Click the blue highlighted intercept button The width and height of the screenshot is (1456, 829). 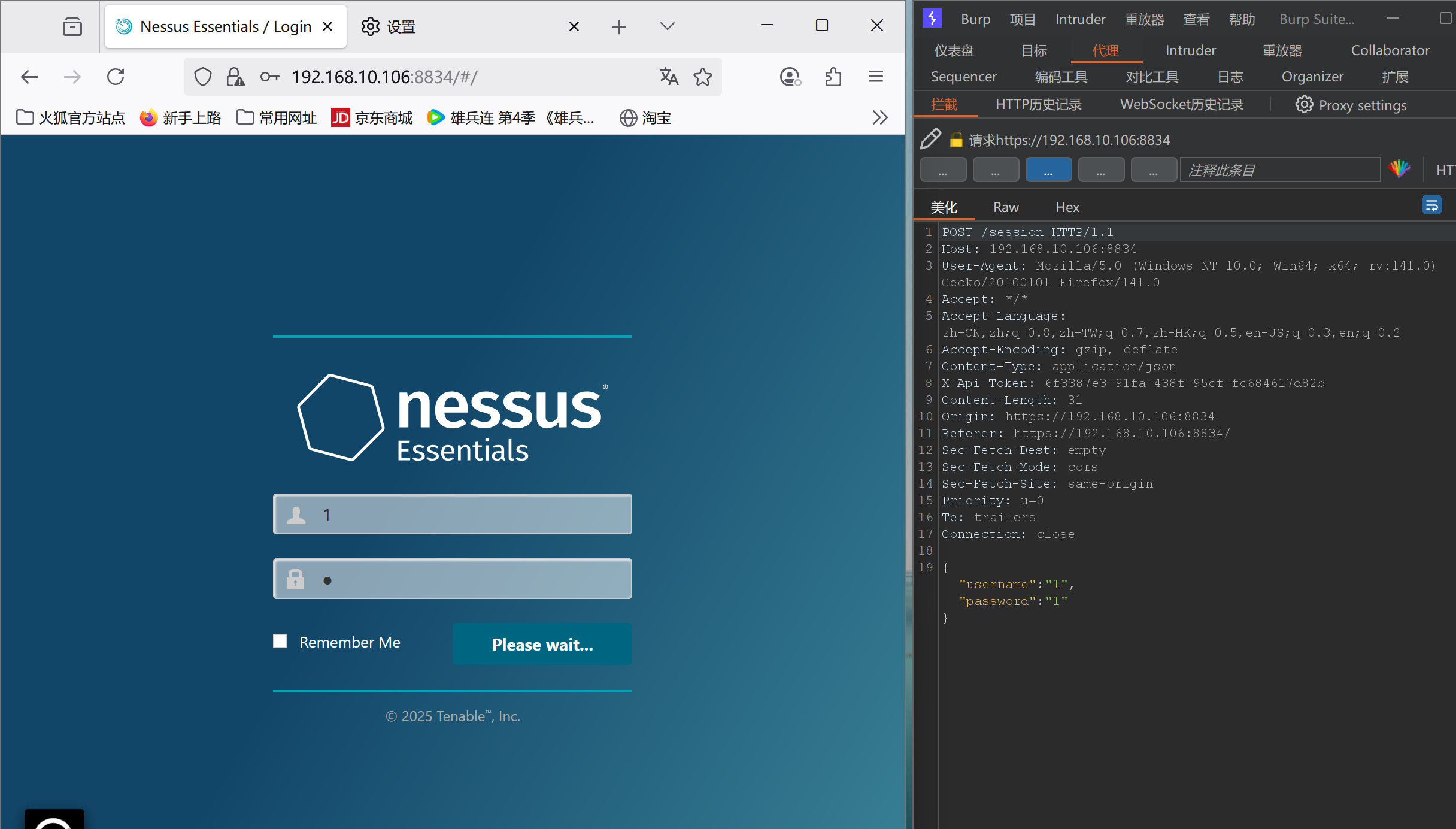click(x=1048, y=170)
